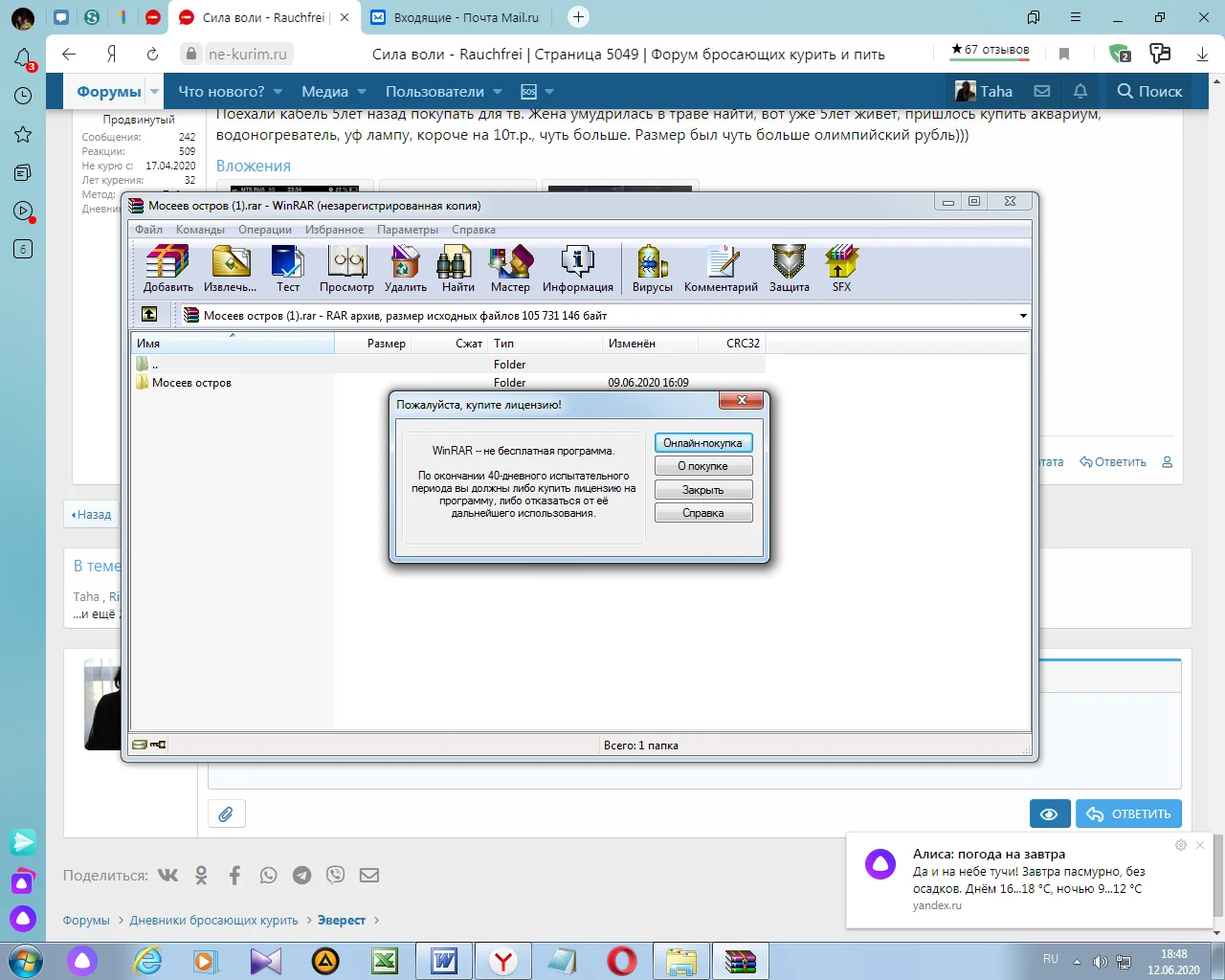This screenshot has width=1225, height=980.
Task: Open the Избранное menu
Action: pyautogui.click(x=334, y=230)
